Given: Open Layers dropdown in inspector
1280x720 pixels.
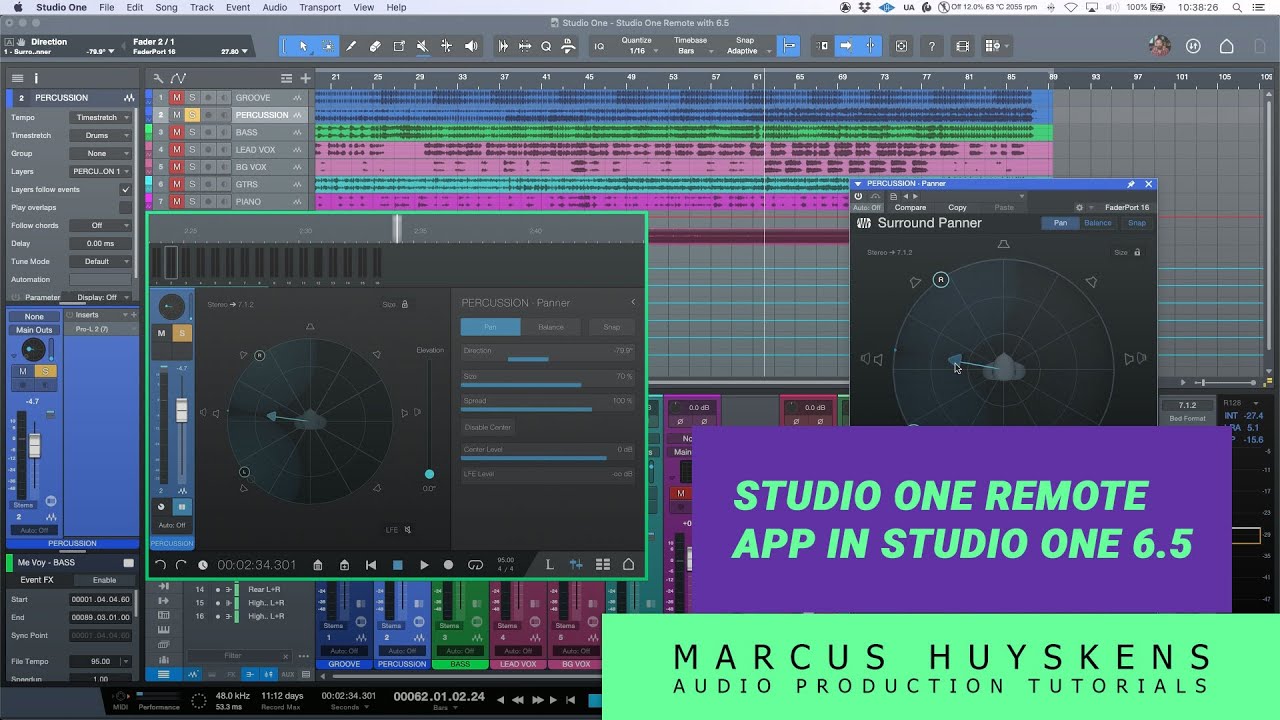Looking at the screenshot, I should (100, 171).
